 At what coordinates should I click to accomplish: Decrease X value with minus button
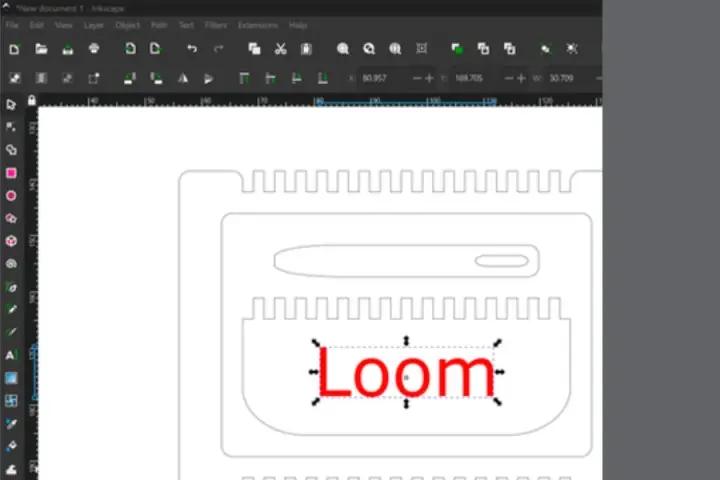(x=417, y=78)
